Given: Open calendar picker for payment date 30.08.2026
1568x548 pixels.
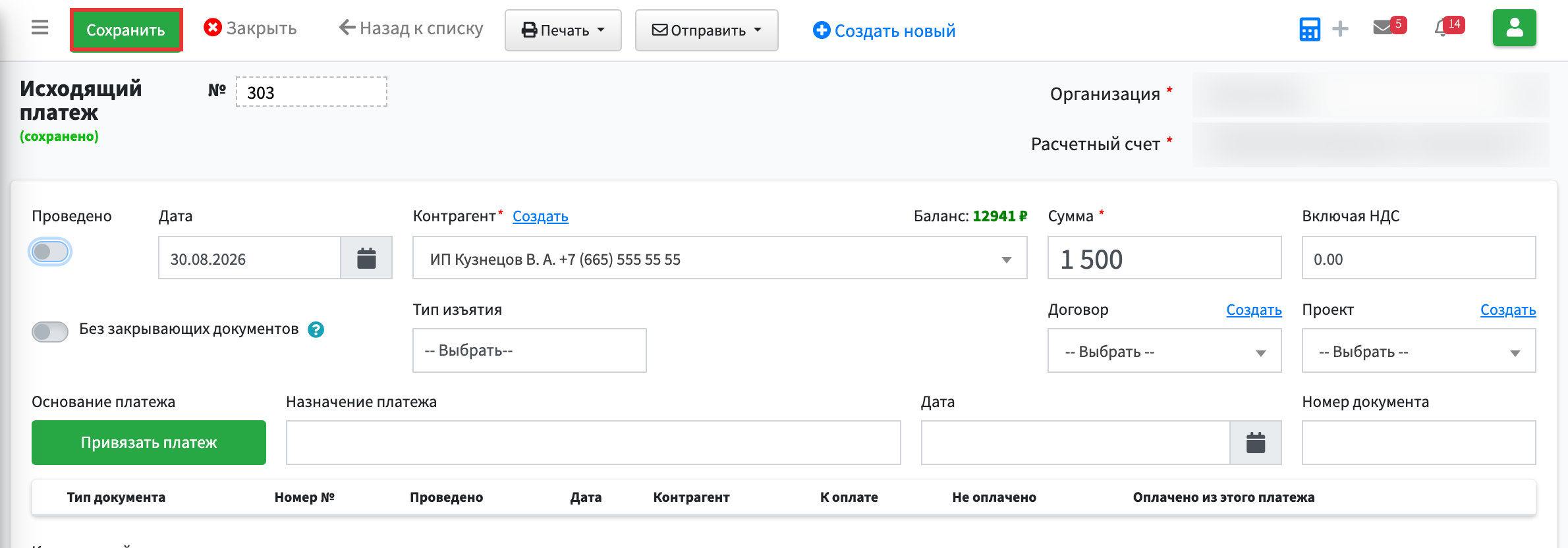Looking at the screenshot, I should 366,258.
